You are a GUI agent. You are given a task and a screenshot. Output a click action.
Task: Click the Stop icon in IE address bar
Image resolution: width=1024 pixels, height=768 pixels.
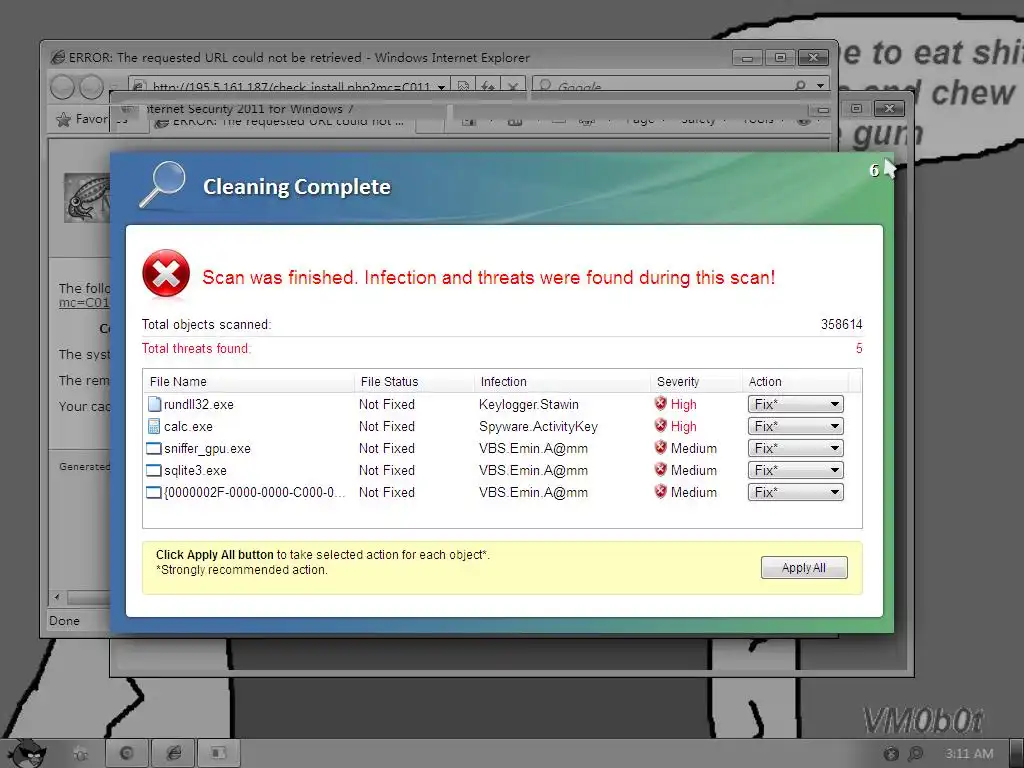coord(513,86)
